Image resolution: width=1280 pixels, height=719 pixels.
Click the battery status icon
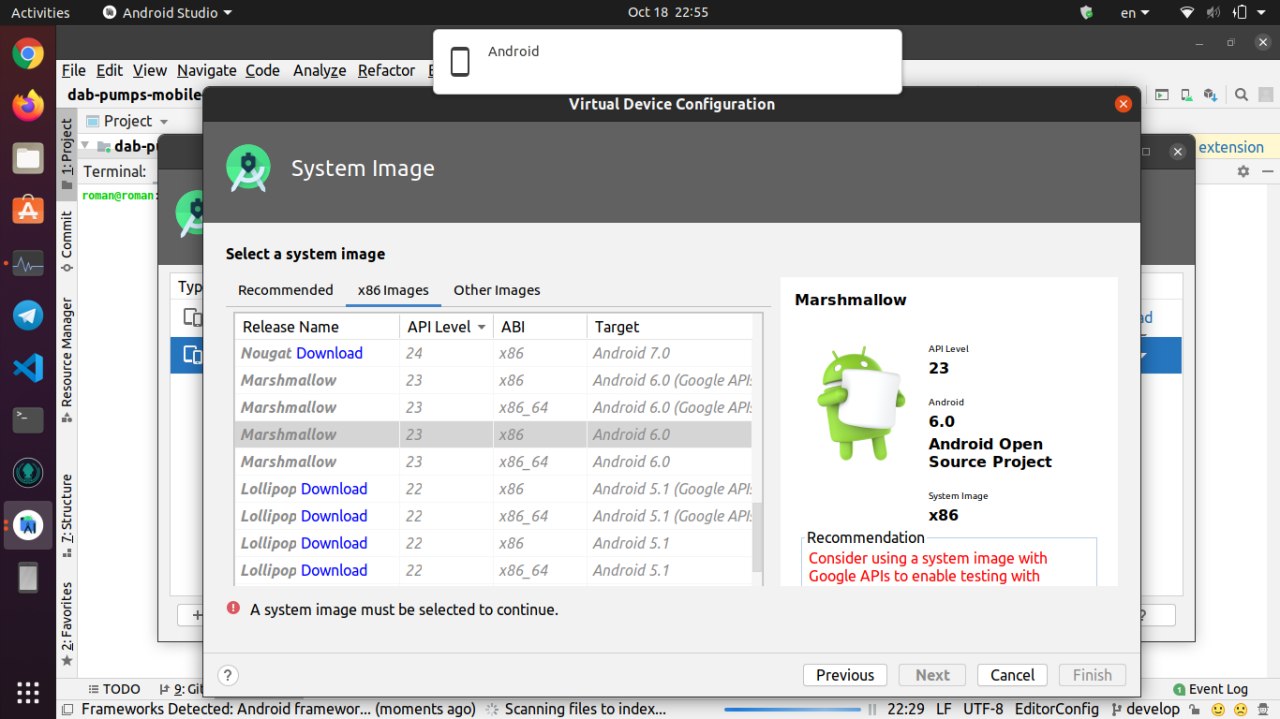tap(1240, 12)
